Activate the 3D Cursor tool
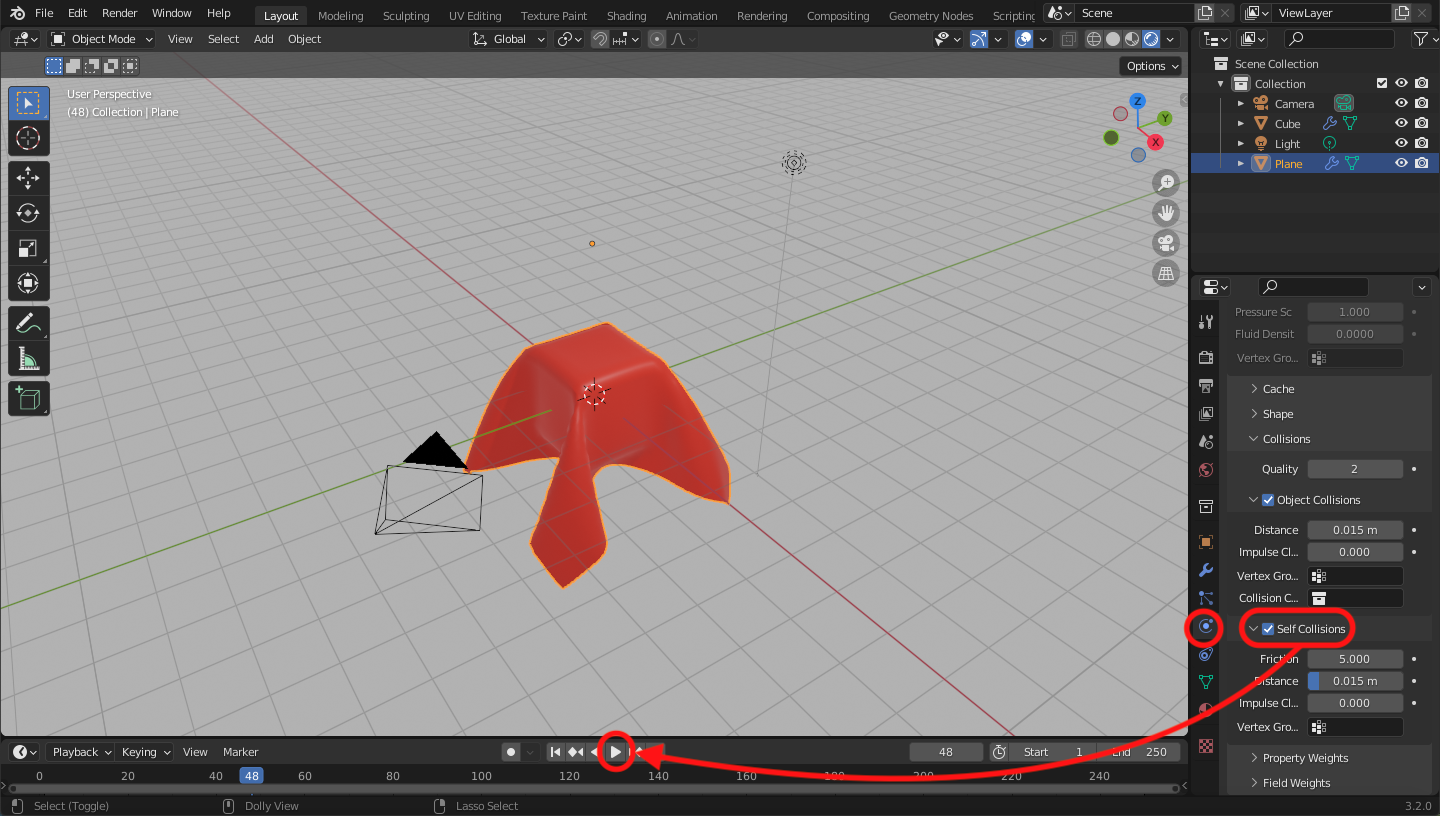This screenshot has width=1440, height=816. 28,139
